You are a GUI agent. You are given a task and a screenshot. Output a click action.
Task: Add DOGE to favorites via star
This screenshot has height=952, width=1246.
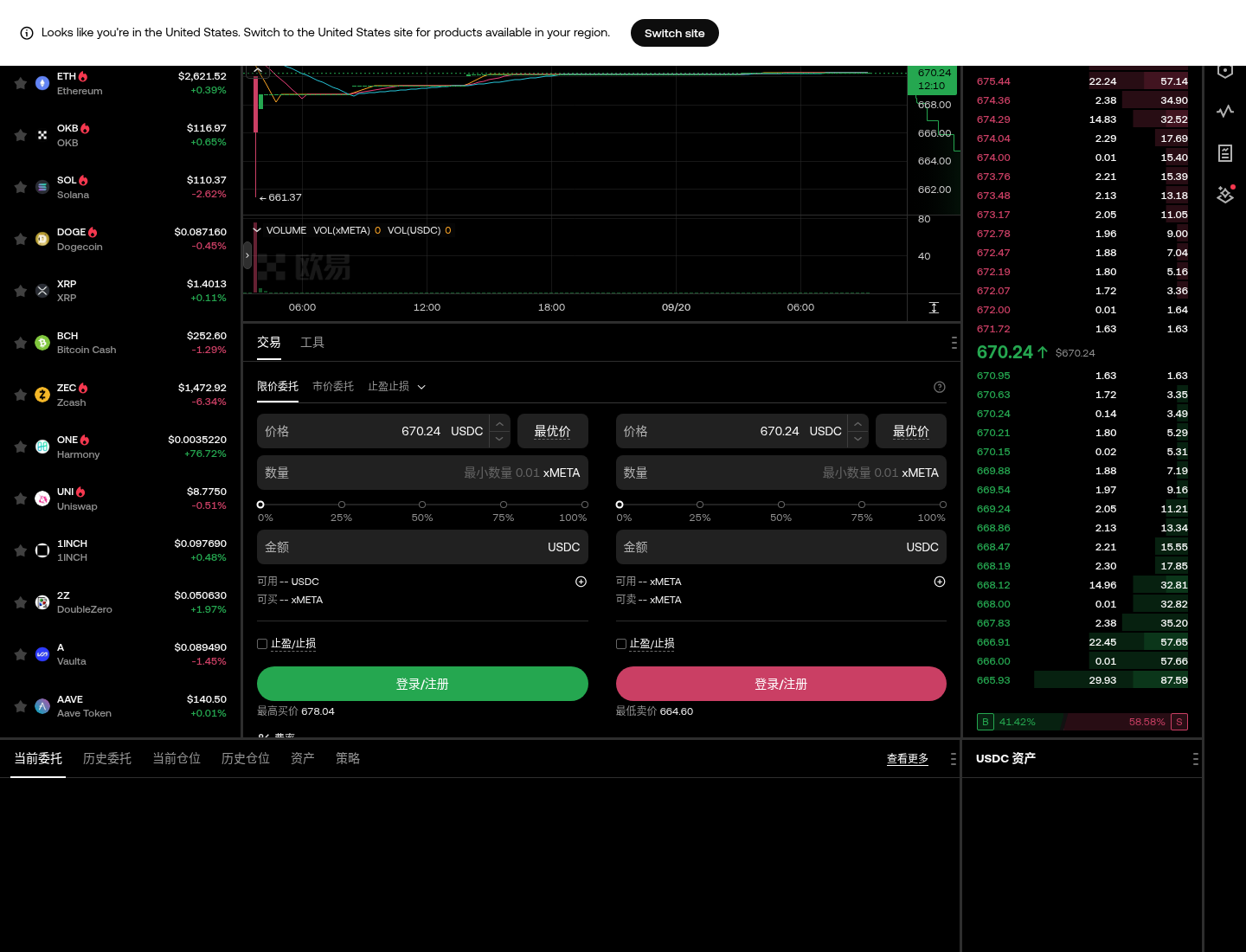[x=21, y=239]
